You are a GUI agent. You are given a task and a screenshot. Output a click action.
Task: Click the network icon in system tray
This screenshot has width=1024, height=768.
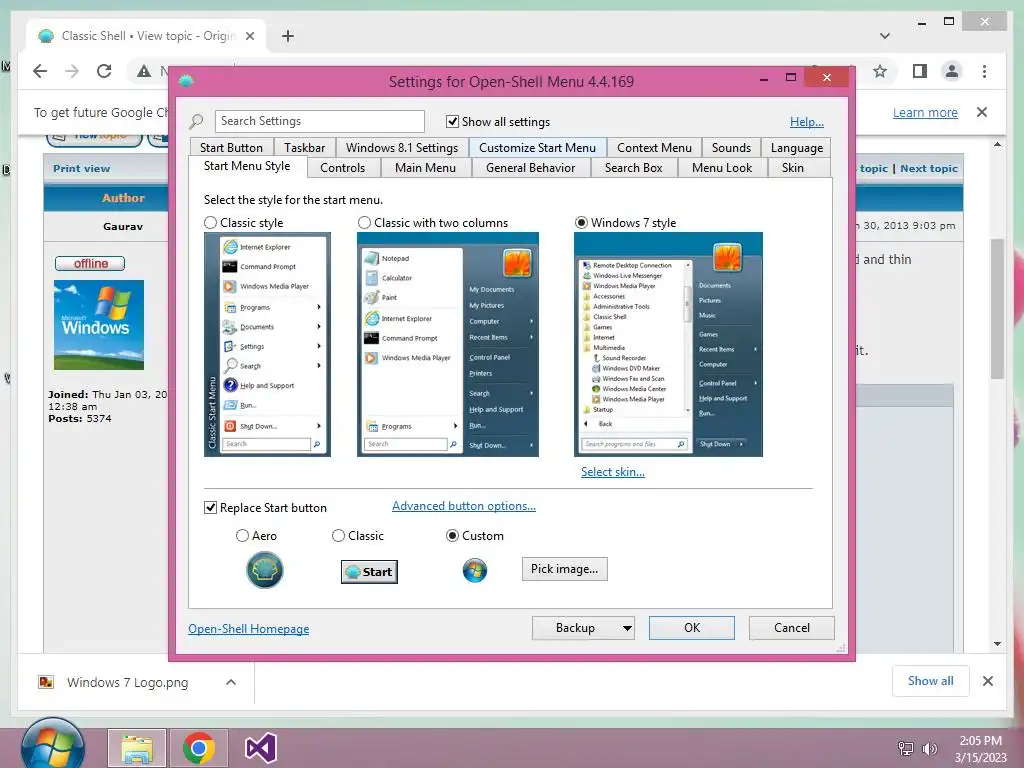tap(906, 748)
